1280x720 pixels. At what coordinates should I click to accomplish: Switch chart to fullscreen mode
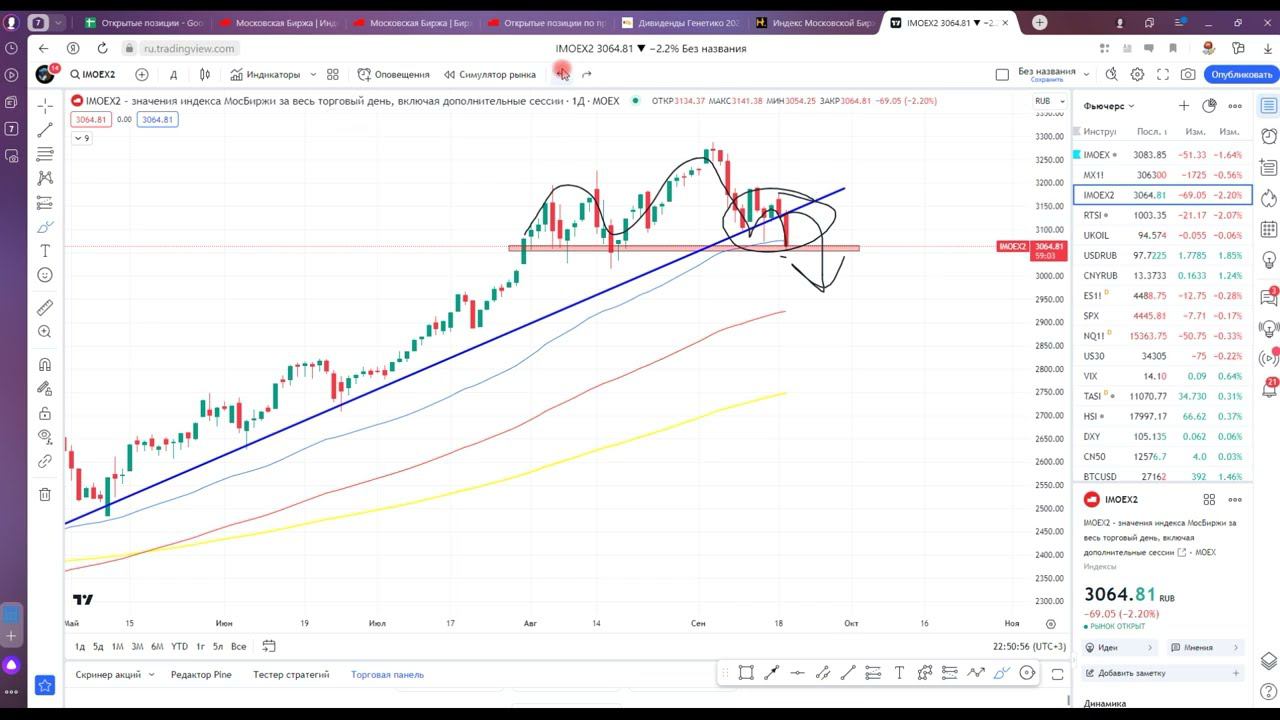click(1163, 74)
